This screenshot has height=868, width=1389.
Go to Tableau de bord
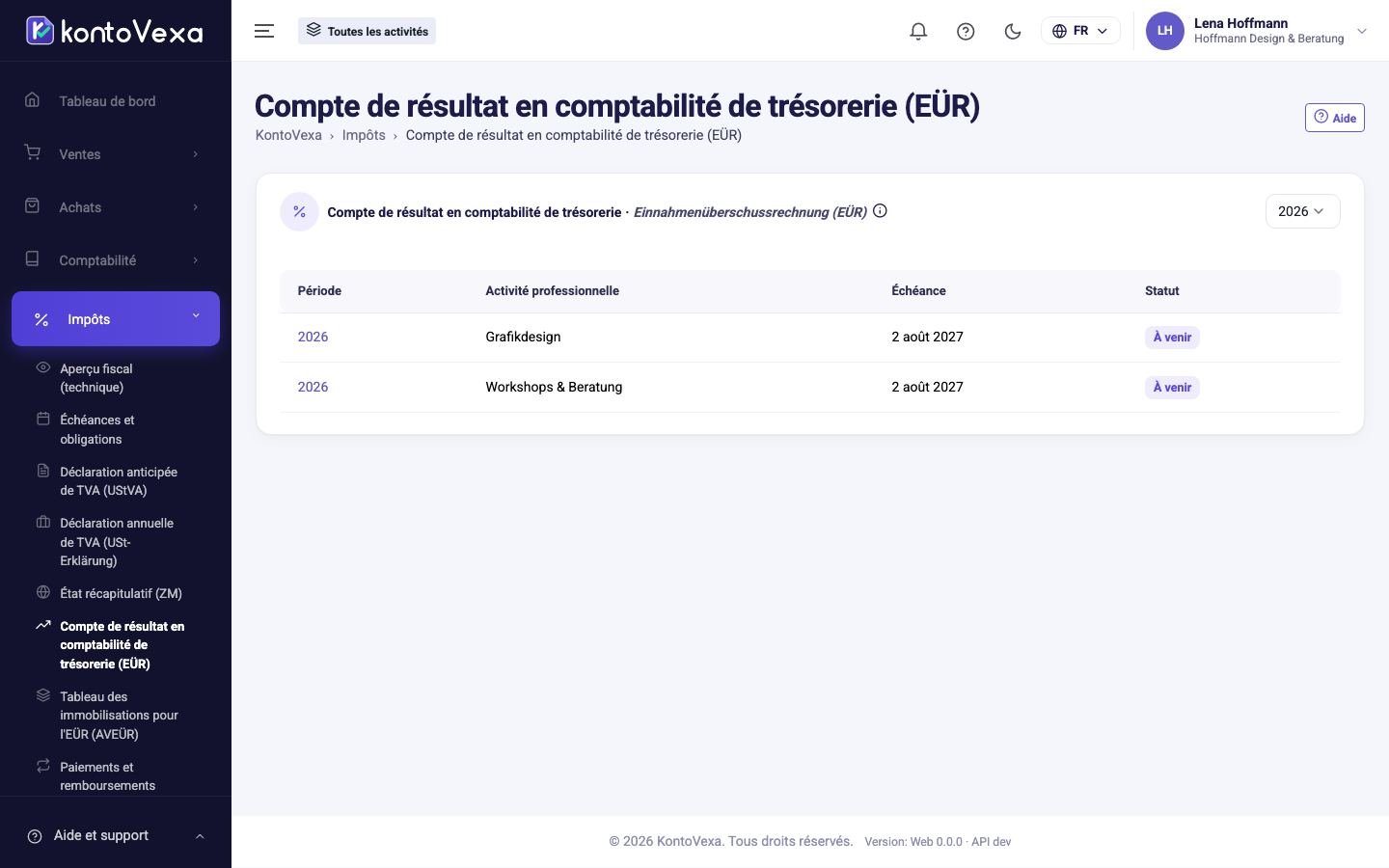116,101
